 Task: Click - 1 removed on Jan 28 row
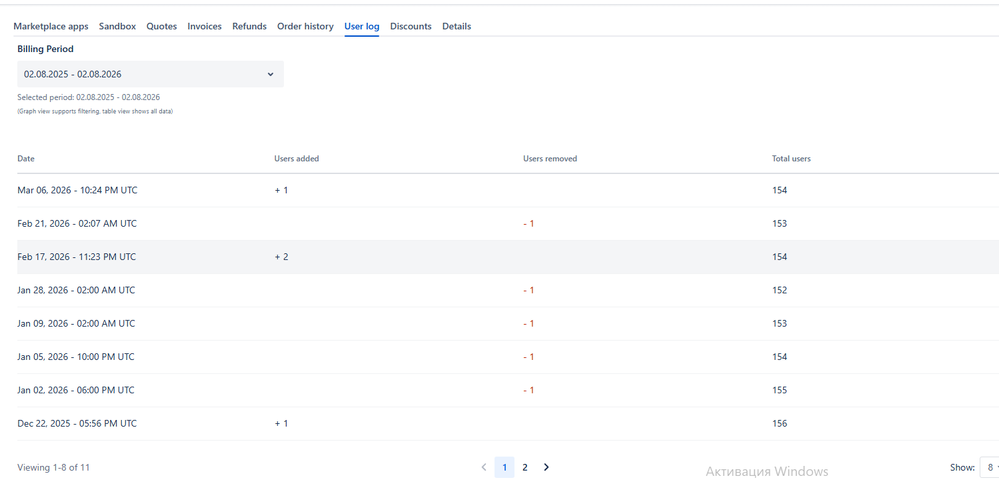[x=529, y=290]
